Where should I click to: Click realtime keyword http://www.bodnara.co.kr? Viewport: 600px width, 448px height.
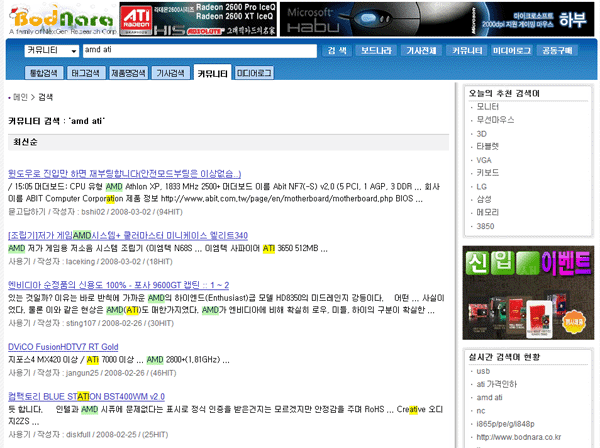tap(518, 437)
